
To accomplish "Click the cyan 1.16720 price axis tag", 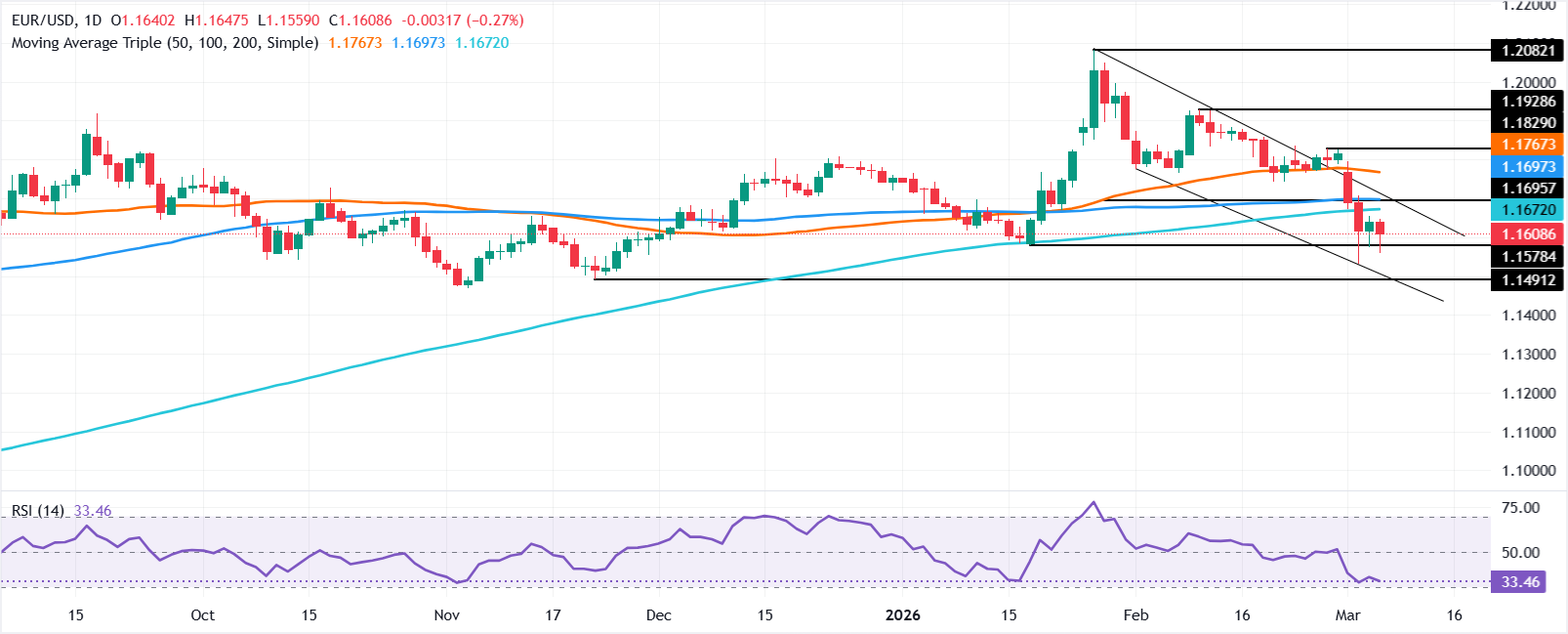I will coord(1527,210).
